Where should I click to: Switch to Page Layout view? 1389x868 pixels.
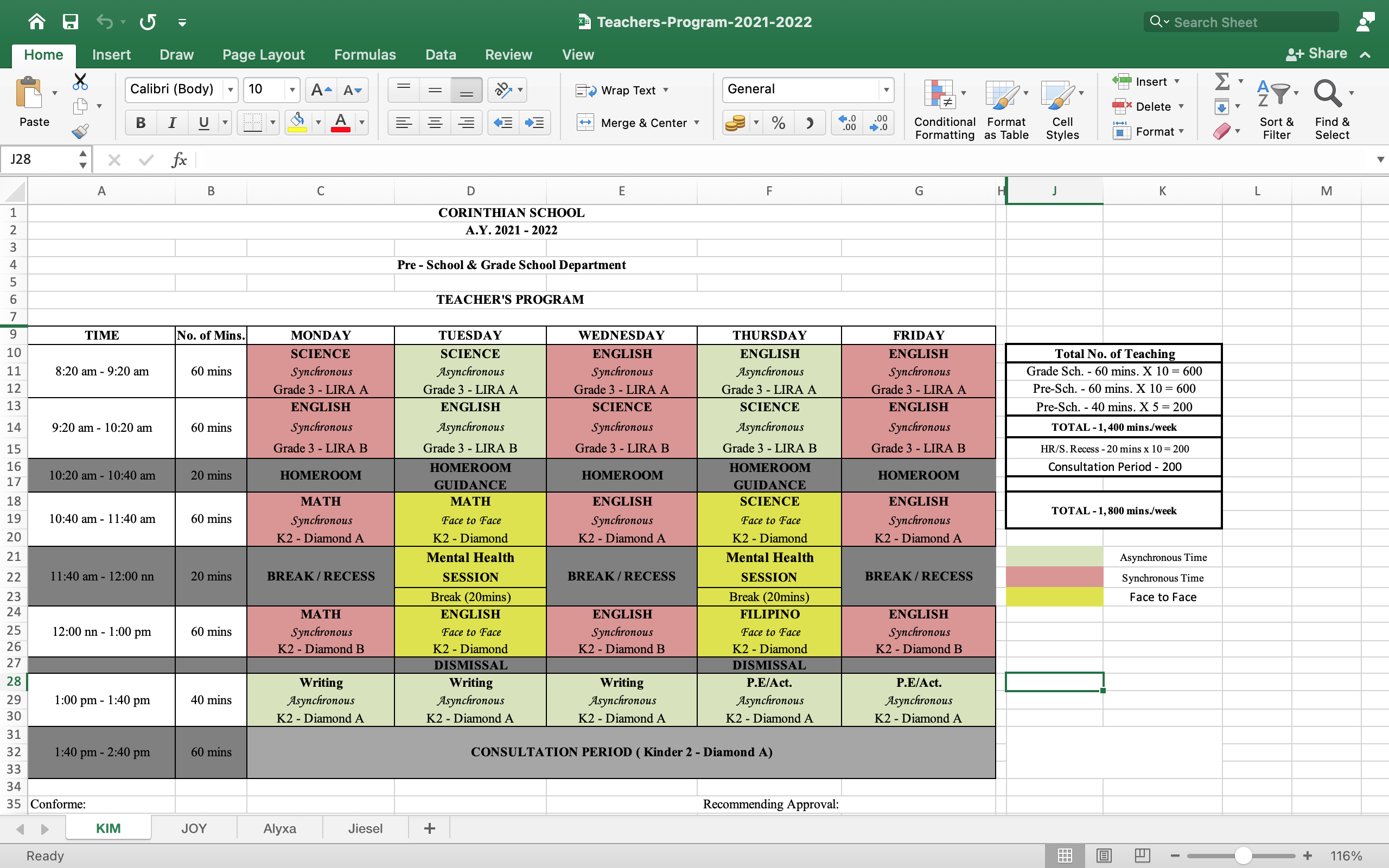pyautogui.click(x=1103, y=856)
